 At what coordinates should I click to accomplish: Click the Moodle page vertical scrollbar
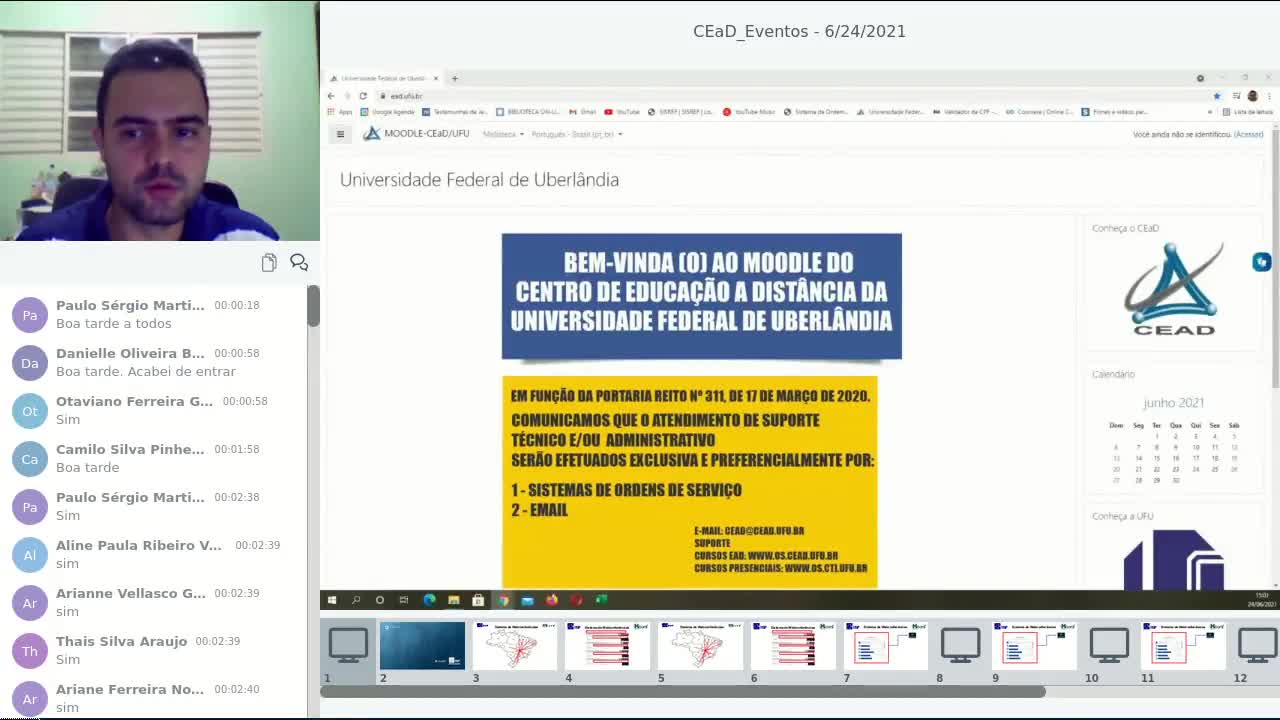pos(1275,260)
